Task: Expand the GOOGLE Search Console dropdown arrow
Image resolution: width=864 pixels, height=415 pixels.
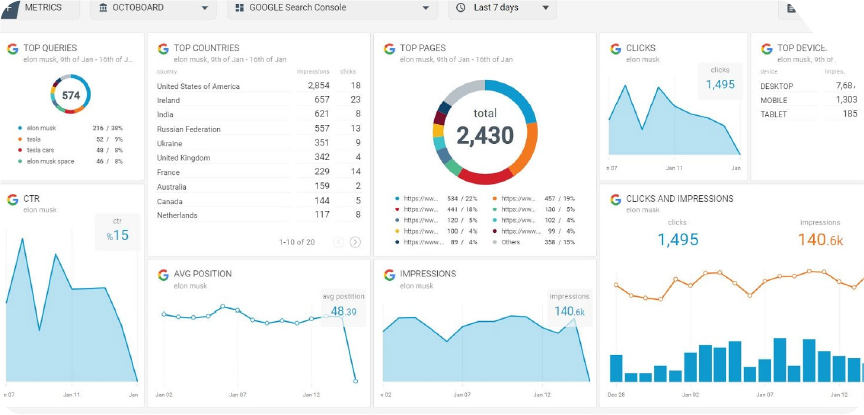Action: pos(425,8)
